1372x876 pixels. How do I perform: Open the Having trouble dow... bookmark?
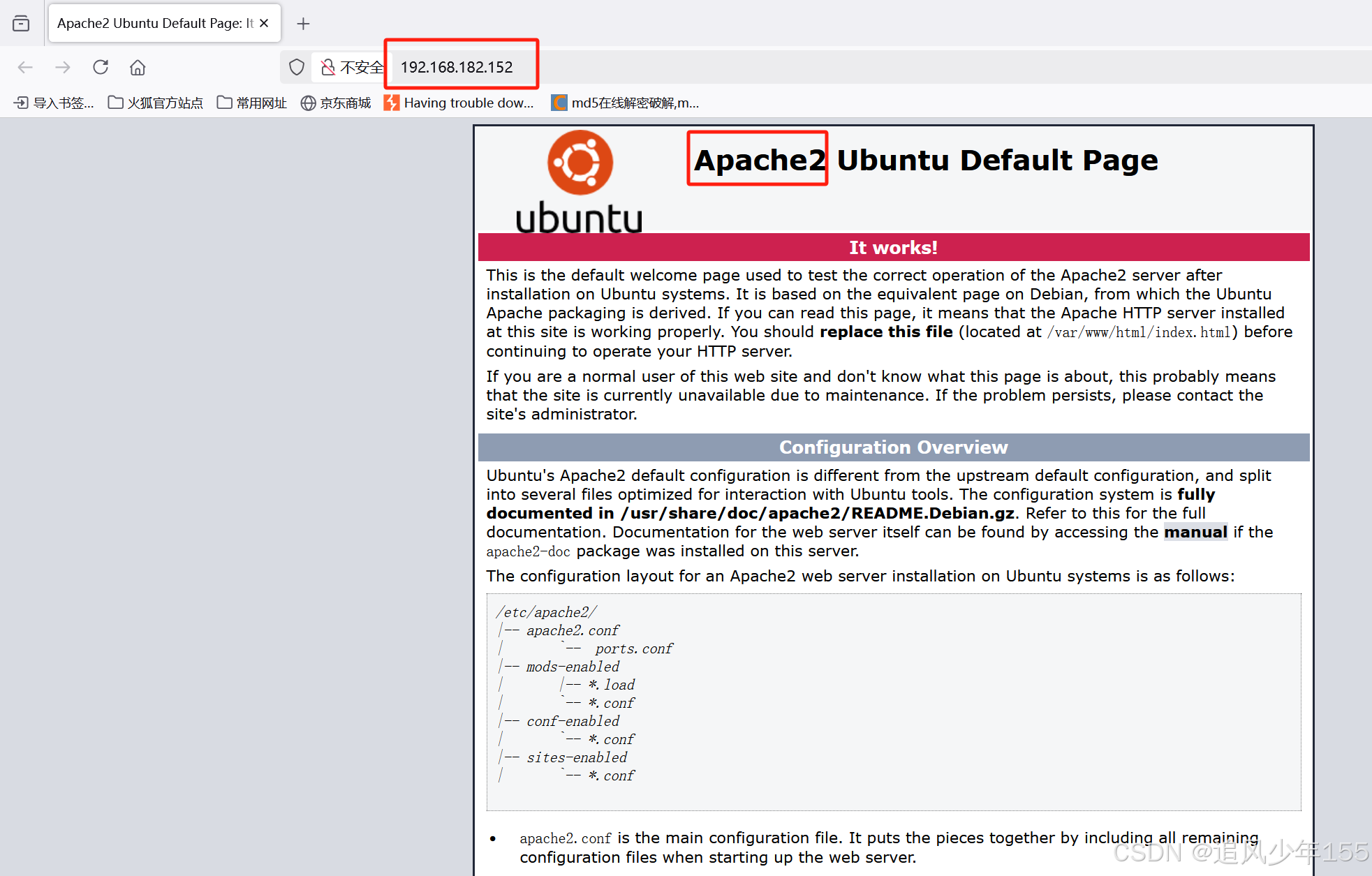459,103
